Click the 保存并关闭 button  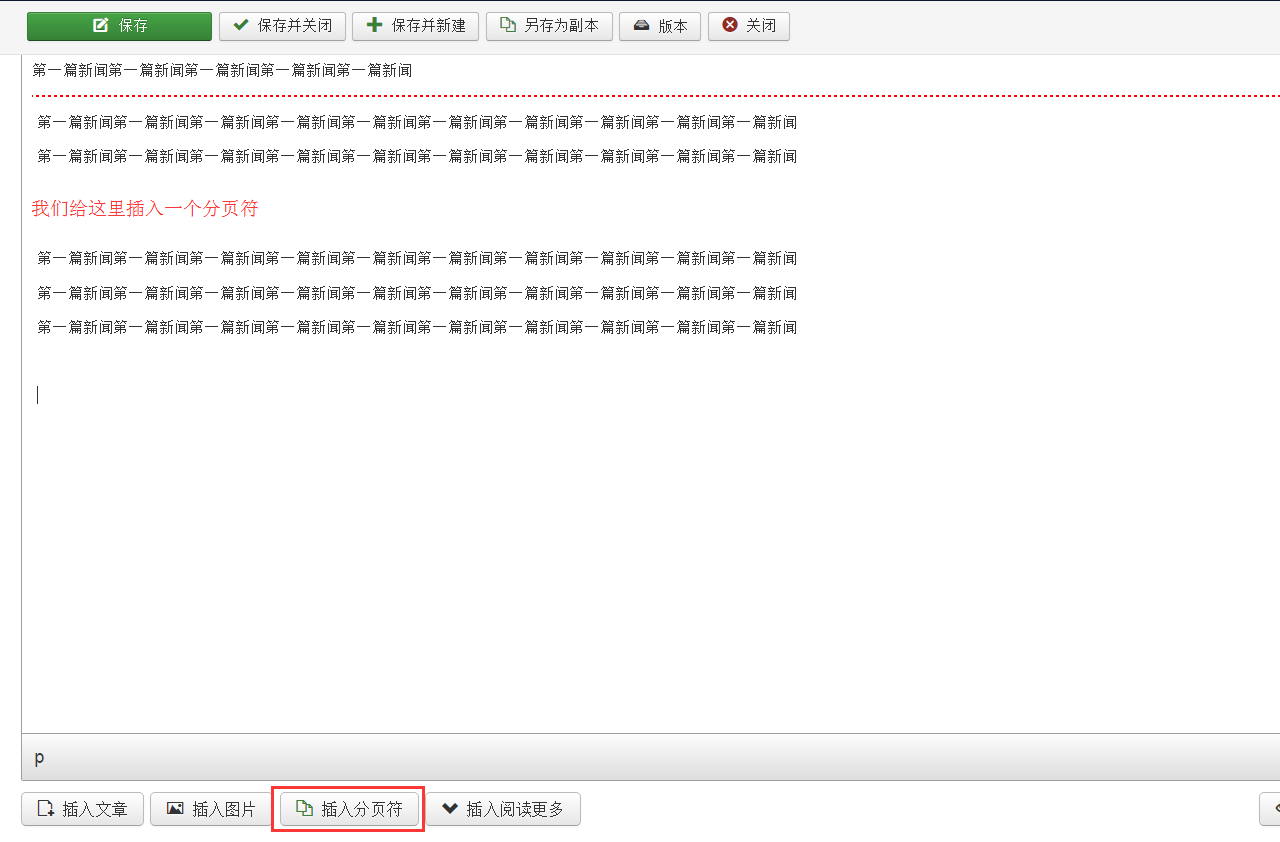[x=283, y=26]
